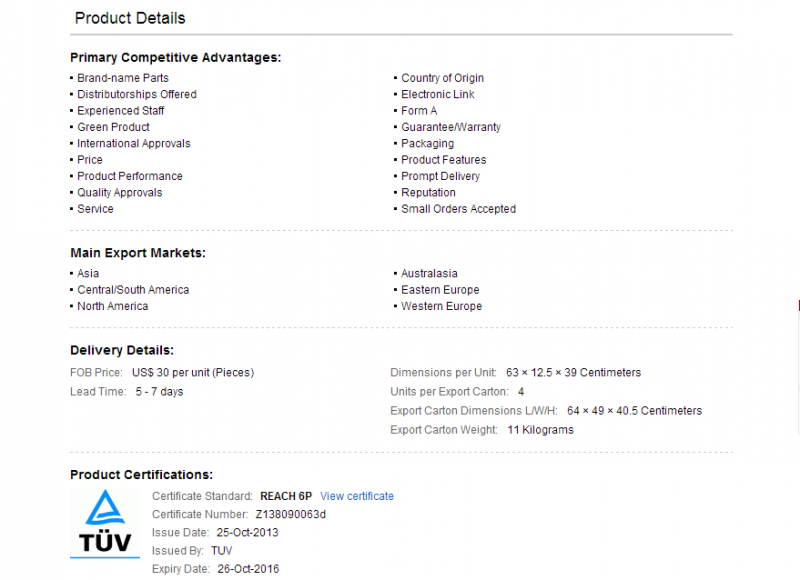Click Distributorships Offered list entry
This screenshot has height=580, width=800.
pyautogui.click(x=137, y=94)
